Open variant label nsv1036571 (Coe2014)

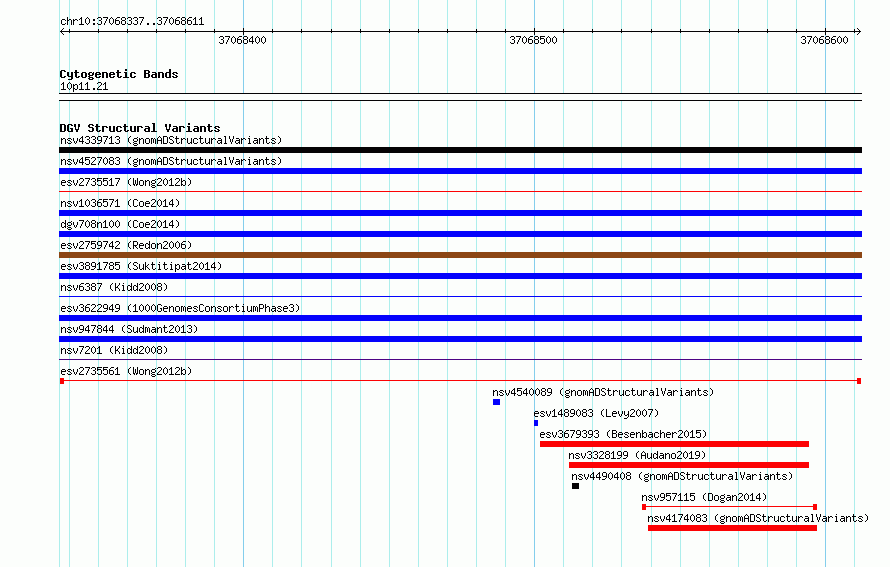pyautogui.click(x=120, y=203)
